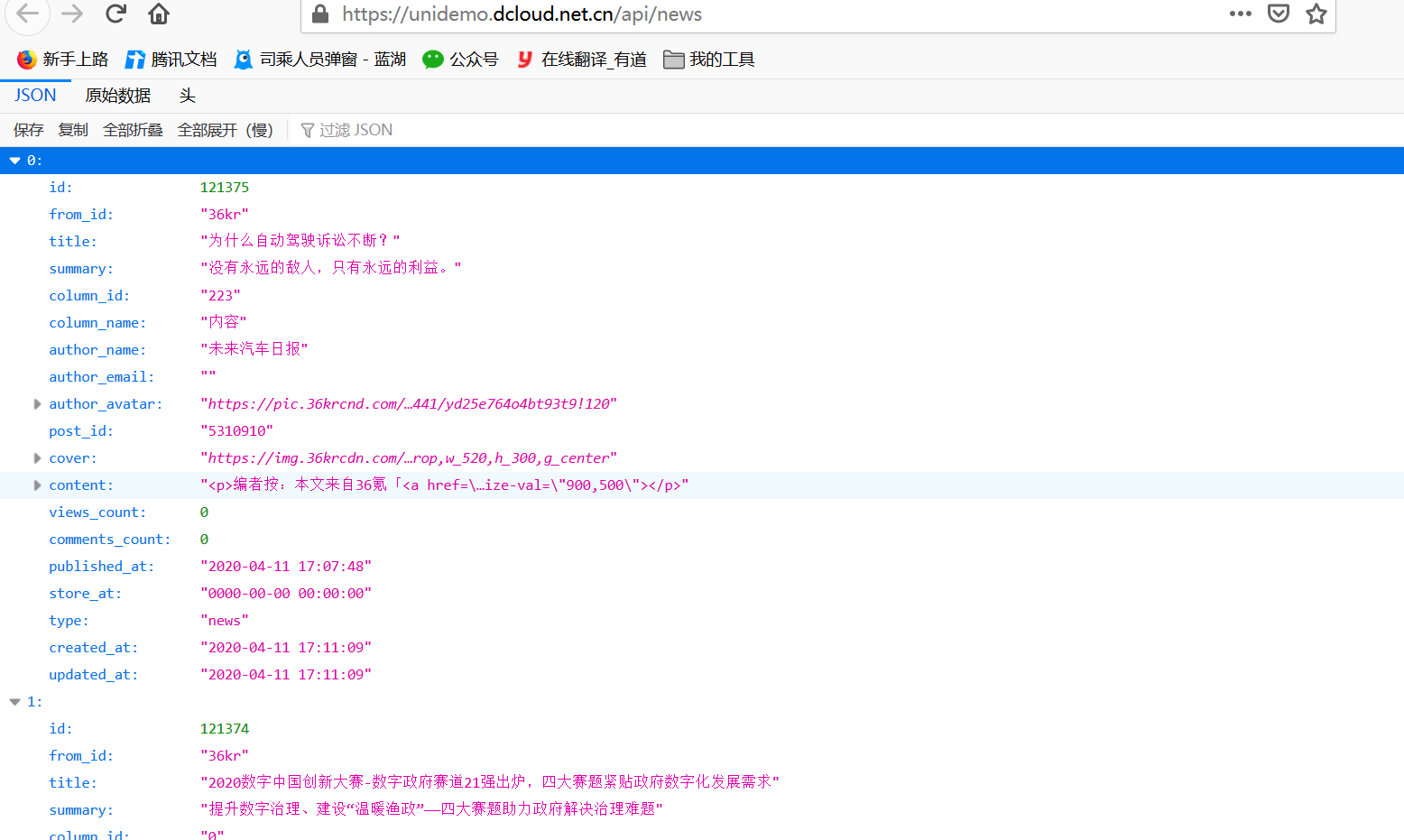This screenshot has width=1404, height=840.
Task: Expand the cover field disclosure arrow
Action: pyautogui.click(x=37, y=457)
